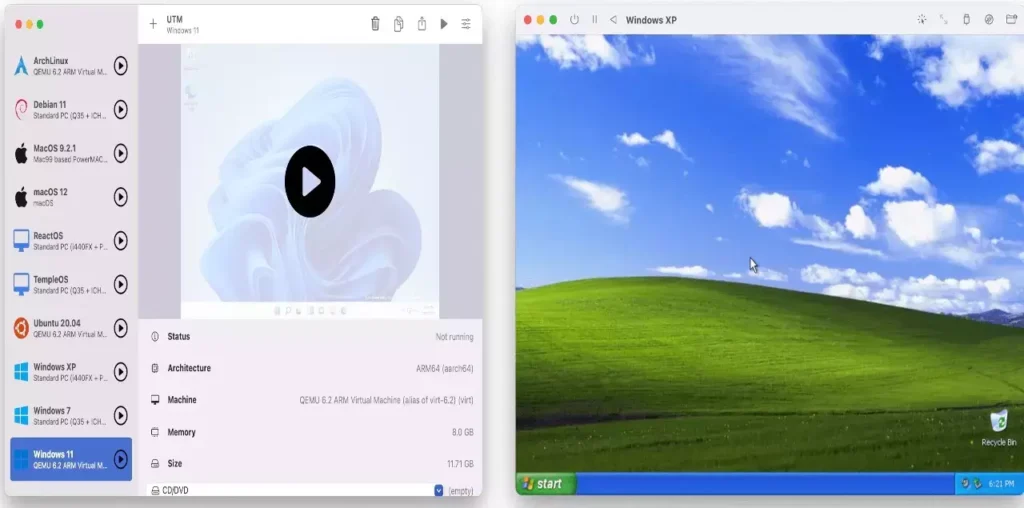This screenshot has width=1024, height=508.
Task: Click the 6:21 PM clock in the XP taskbar
Action: [1001, 484]
